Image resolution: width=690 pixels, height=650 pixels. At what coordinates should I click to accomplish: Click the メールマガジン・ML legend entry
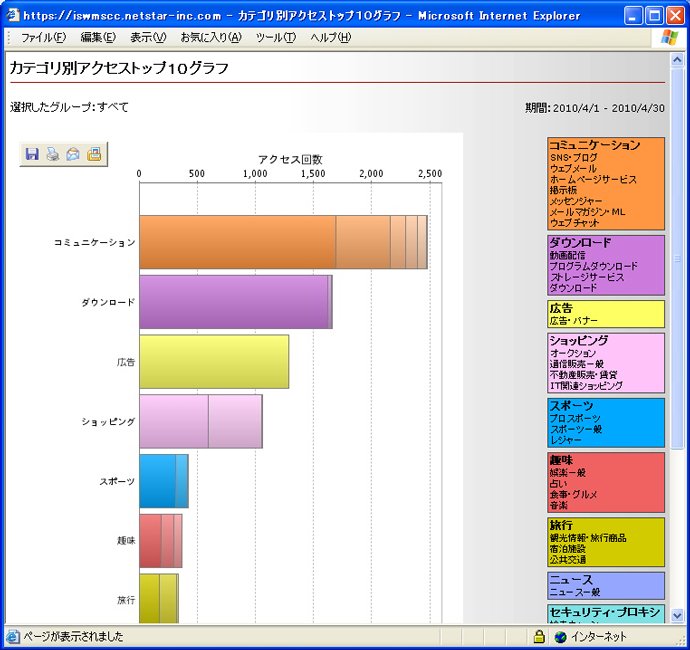tap(587, 212)
